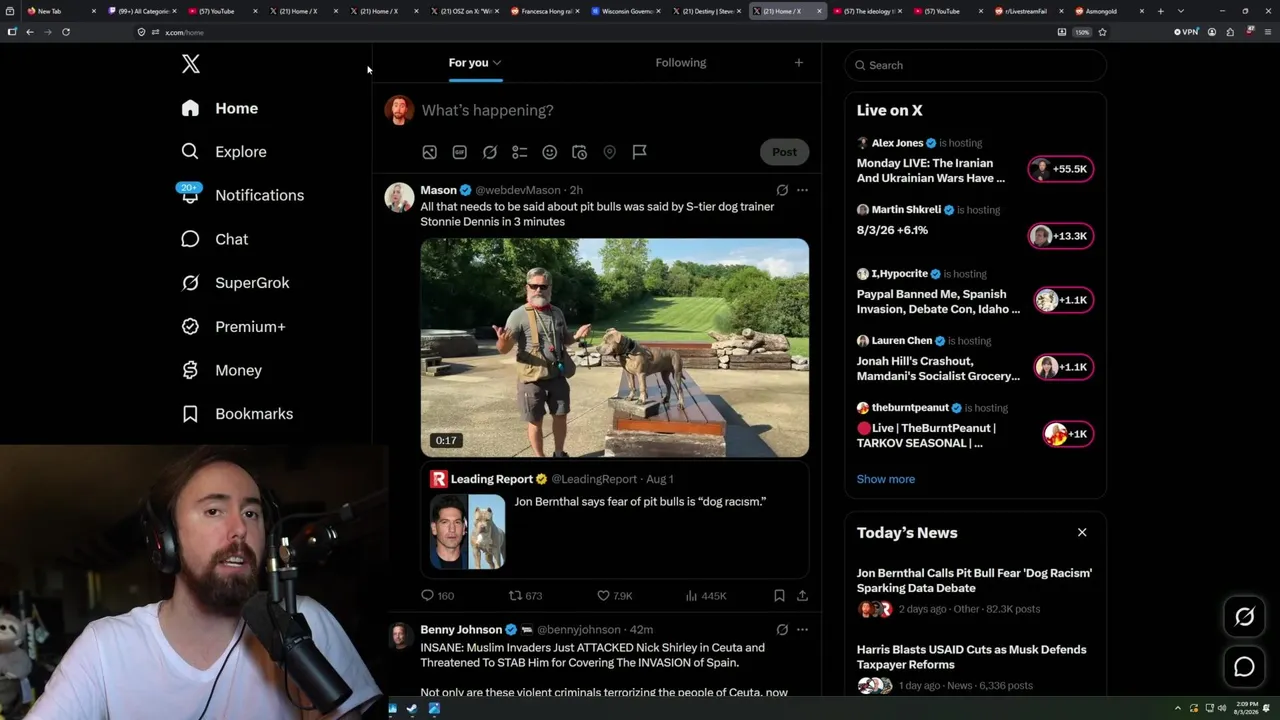Repost Mason's pit bull post
Image resolution: width=1280 pixels, height=720 pixels.
coord(525,595)
